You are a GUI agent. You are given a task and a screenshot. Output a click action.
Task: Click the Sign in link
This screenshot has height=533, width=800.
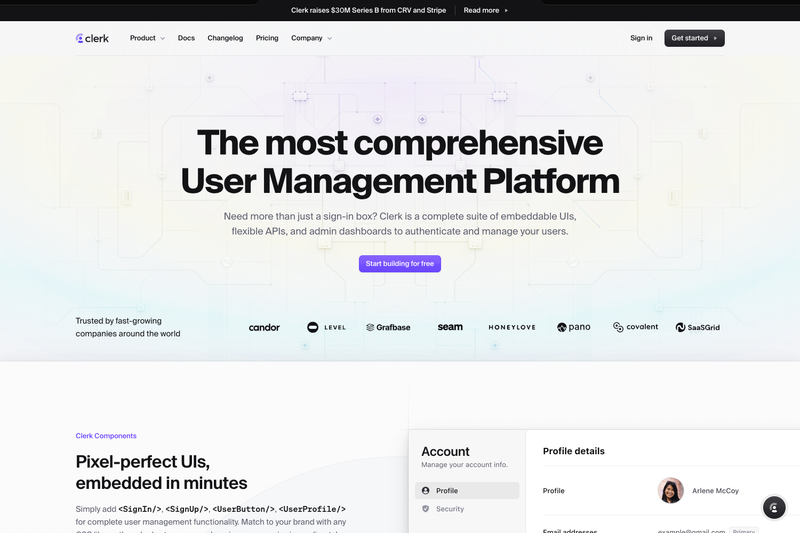pyautogui.click(x=641, y=38)
